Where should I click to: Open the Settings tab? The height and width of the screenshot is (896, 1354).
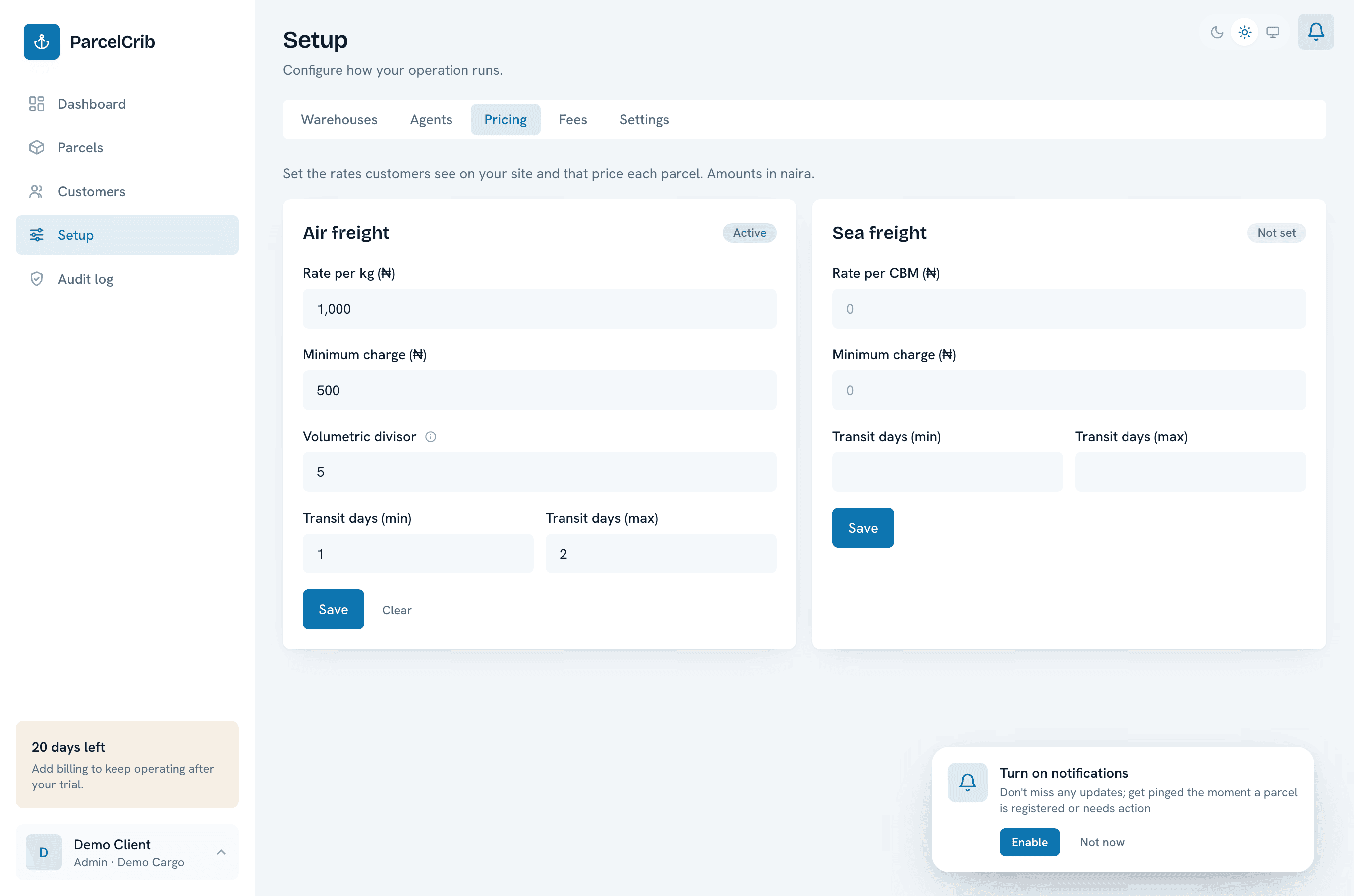click(x=644, y=119)
